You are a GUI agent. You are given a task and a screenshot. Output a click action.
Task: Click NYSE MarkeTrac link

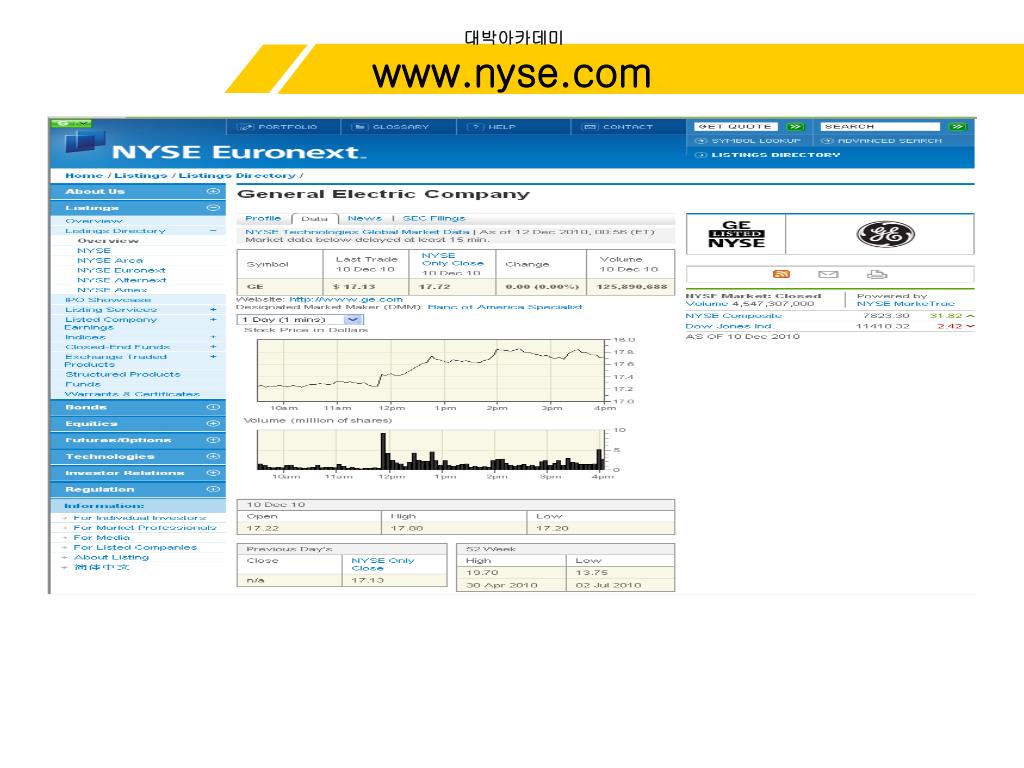pyautogui.click(x=906, y=303)
